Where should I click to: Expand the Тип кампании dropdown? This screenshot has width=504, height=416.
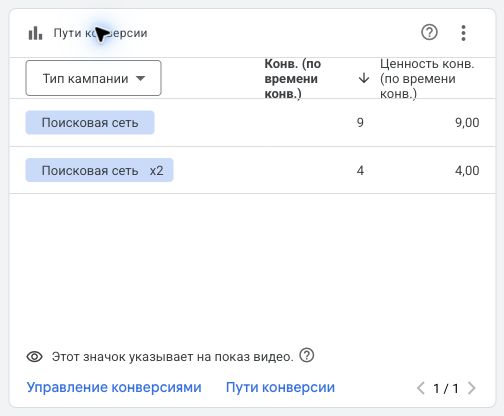coord(93,78)
